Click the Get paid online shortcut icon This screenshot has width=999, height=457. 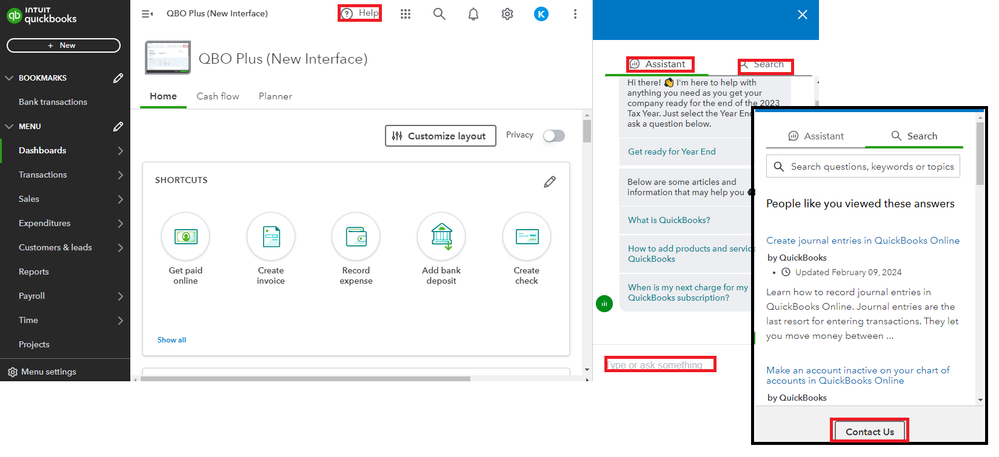pos(185,236)
